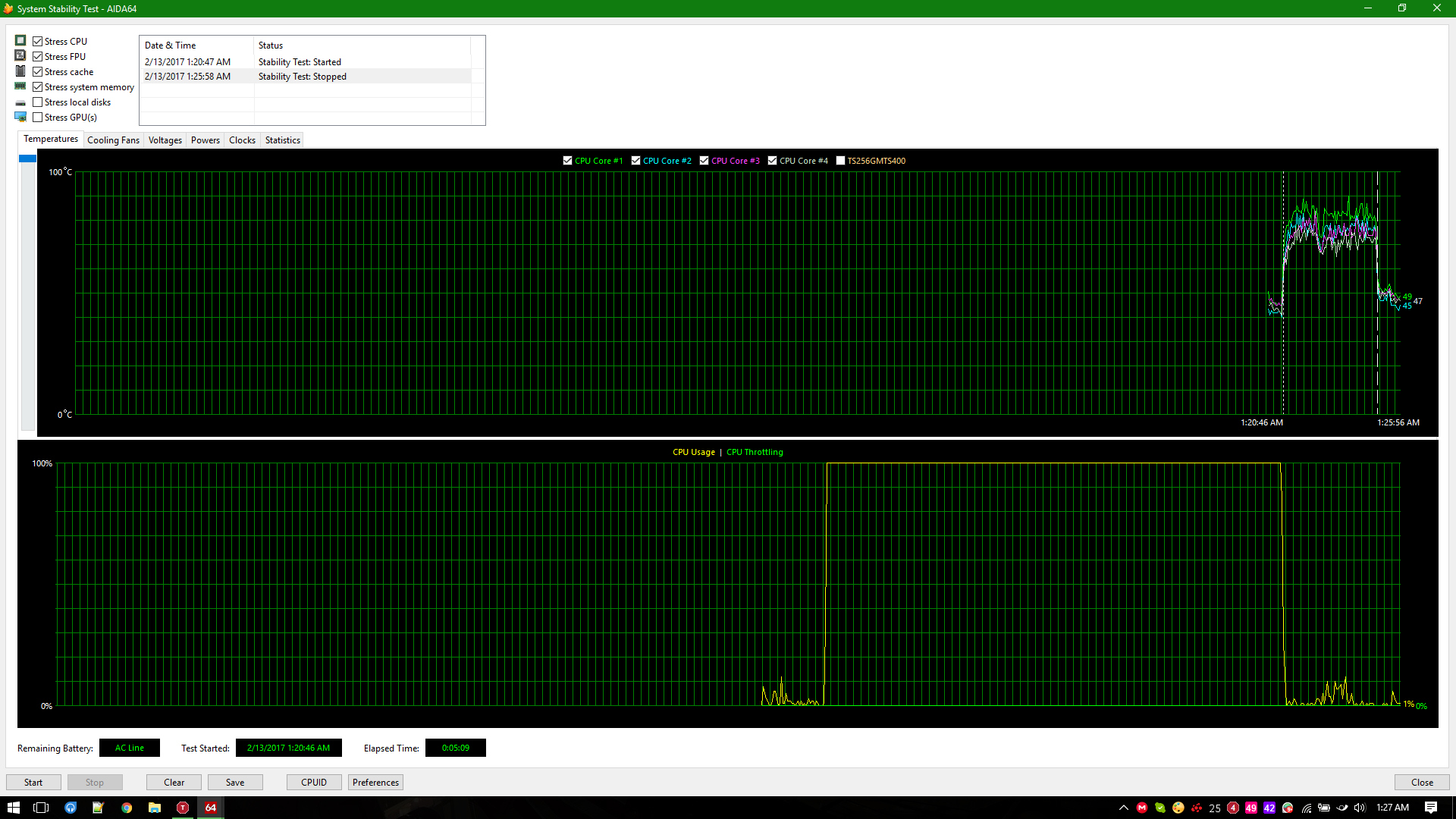This screenshot has height=819, width=1456.
Task: Click the Clear button
Action: tap(174, 783)
